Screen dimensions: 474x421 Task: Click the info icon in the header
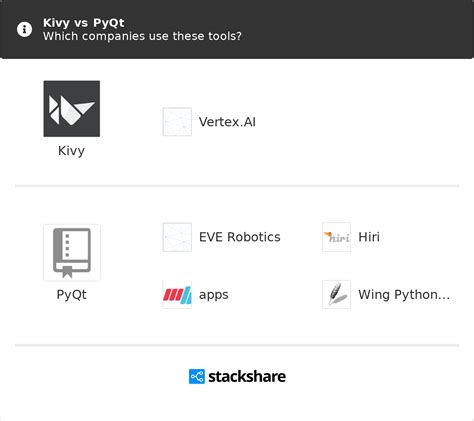click(x=24, y=29)
